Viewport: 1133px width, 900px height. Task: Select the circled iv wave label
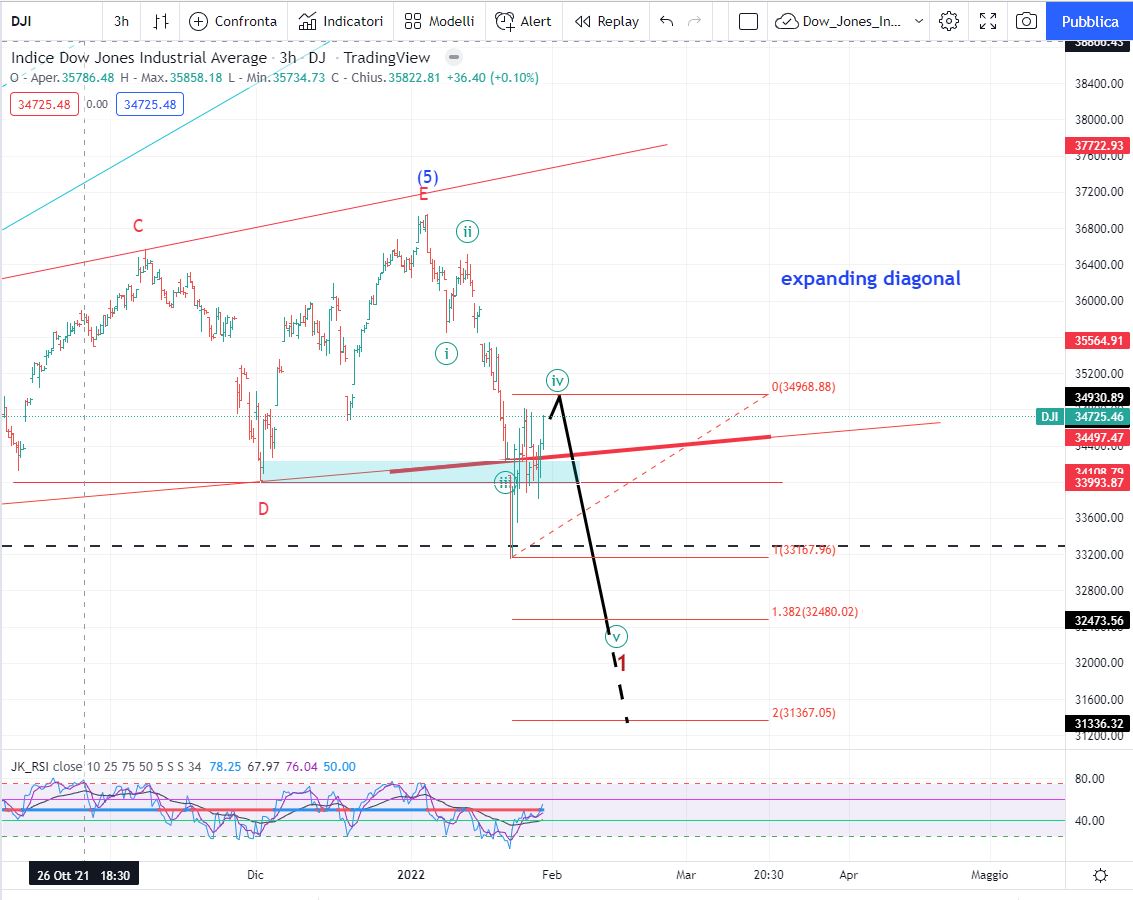coord(557,381)
